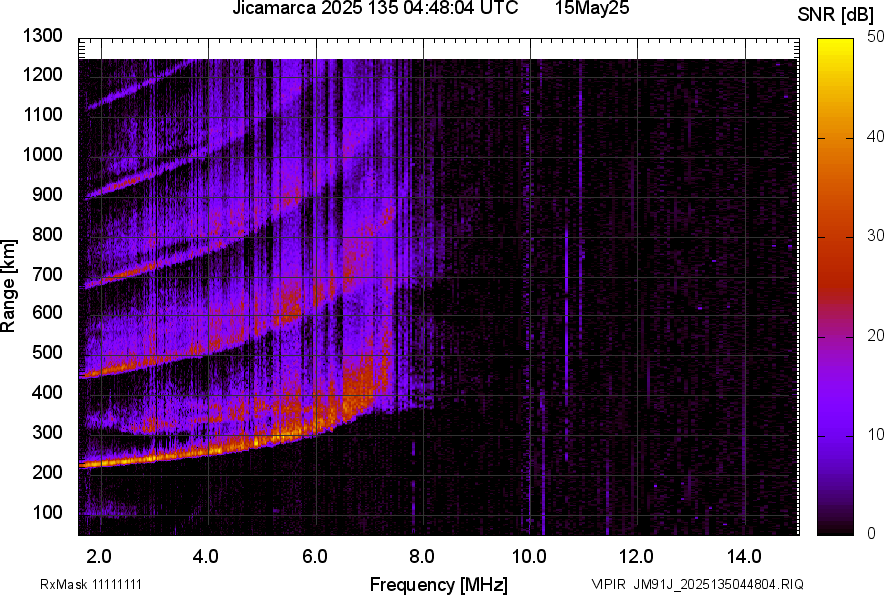Click the 10.0 frequency tick label
This screenshot has height=595, width=884.
click(x=528, y=556)
